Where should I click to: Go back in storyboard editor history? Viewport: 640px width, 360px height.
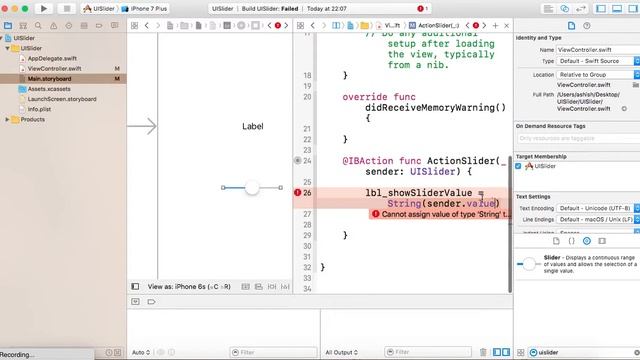click(x=147, y=25)
